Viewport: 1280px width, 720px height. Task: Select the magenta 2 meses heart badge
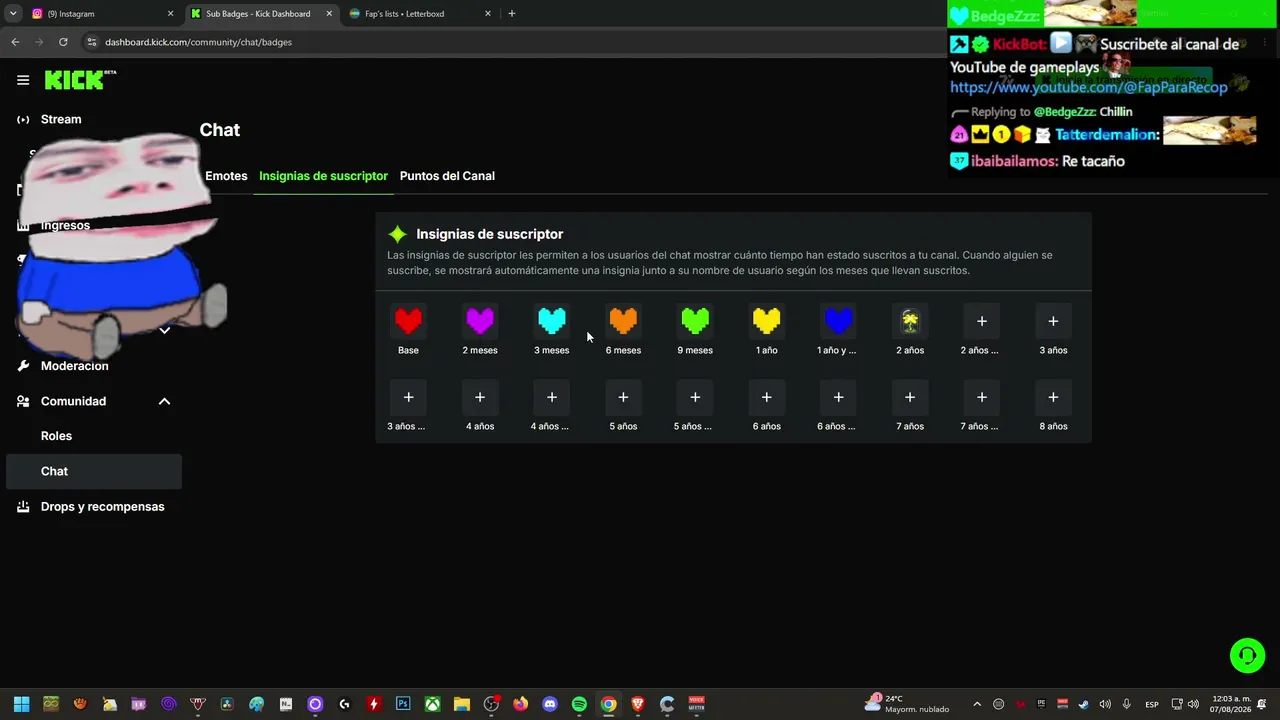tap(480, 321)
